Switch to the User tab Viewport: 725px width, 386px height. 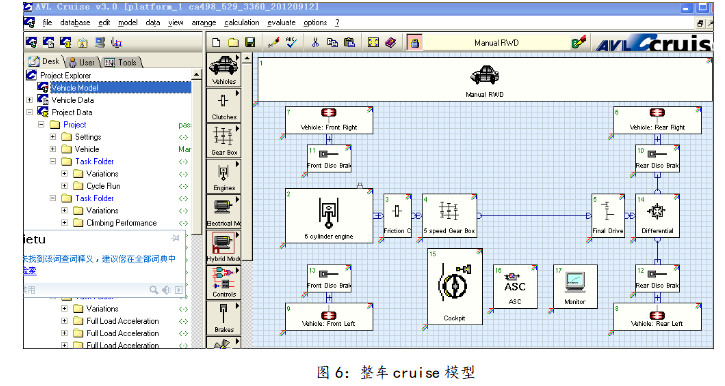[82, 62]
